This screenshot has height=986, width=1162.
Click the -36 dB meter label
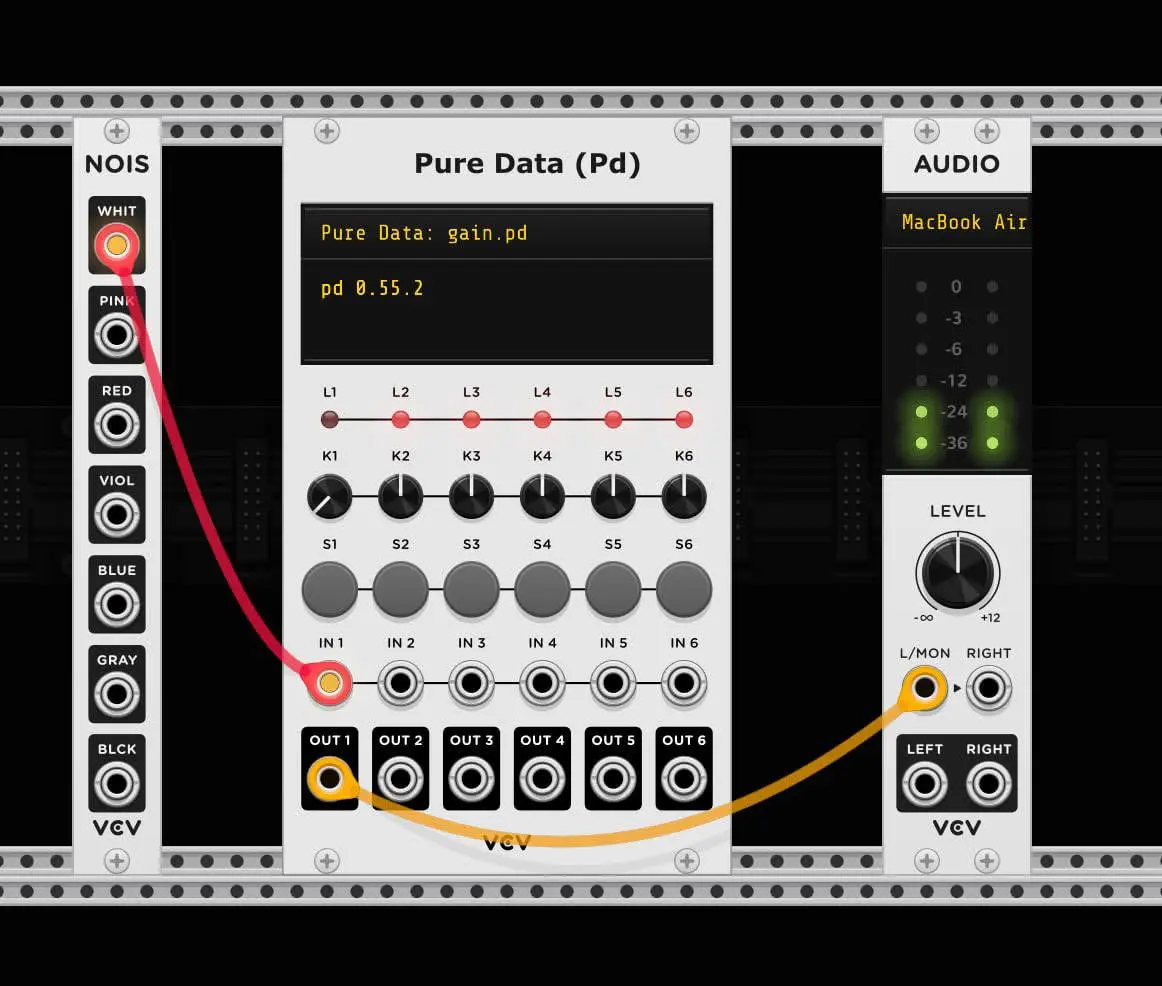point(954,443)
